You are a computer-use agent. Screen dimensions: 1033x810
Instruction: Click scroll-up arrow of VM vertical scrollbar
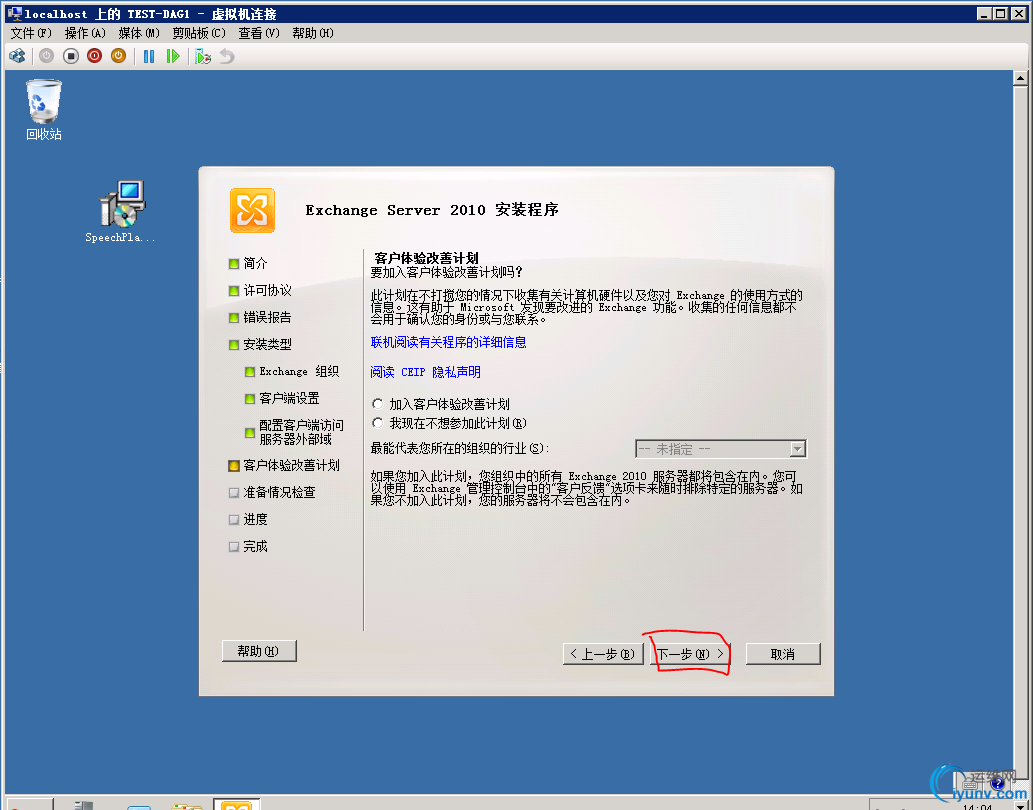click(1020, 78)
